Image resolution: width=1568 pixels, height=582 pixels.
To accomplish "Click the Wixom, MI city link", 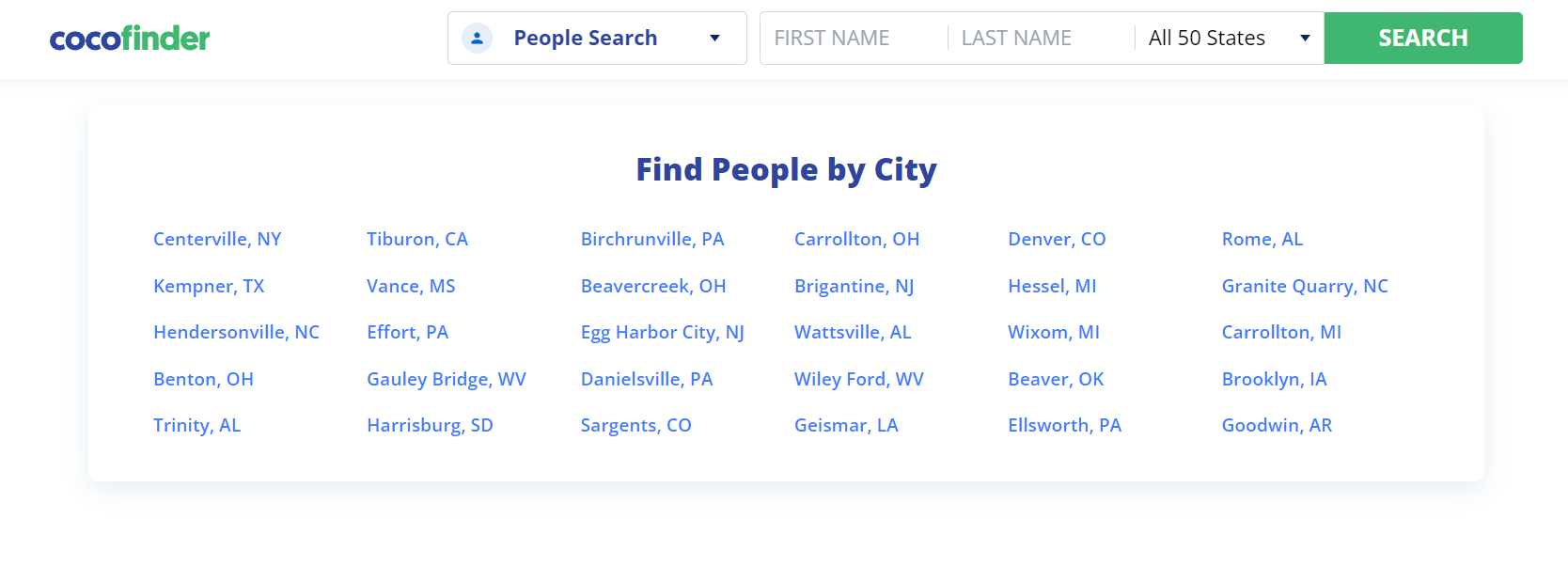I will point(1054,332).
